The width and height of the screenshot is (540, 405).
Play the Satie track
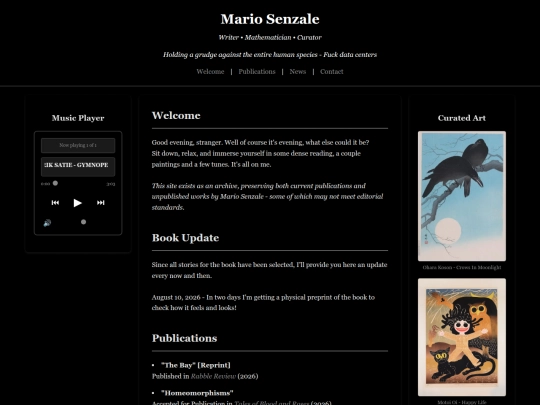[77, 203]
